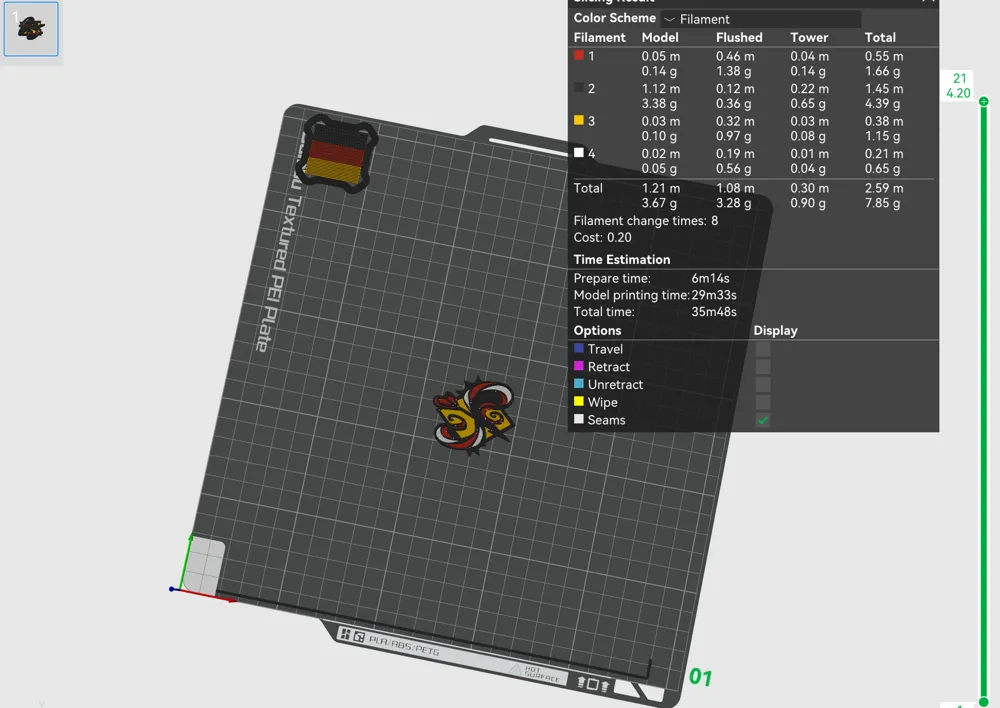Click the 'Cost: 0.20' text
The height and width of the screenshot is (708, 1000).
tap(603, 237)
